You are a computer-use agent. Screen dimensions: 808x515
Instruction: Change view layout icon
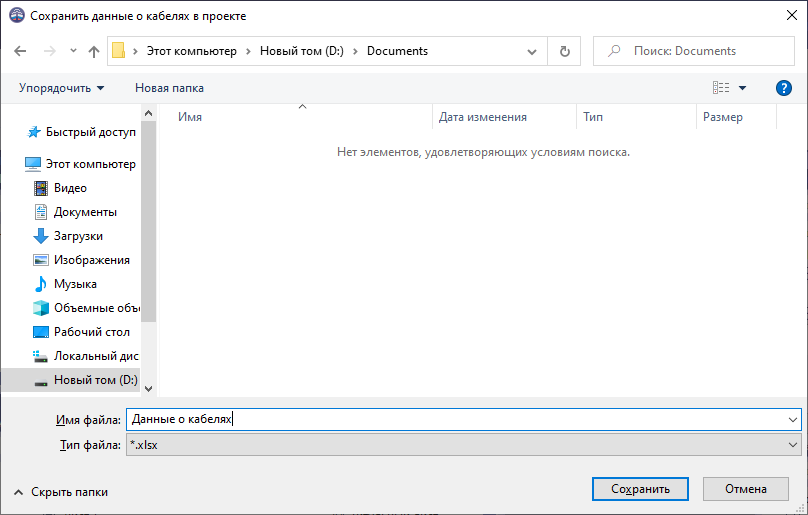coord(721,88)
